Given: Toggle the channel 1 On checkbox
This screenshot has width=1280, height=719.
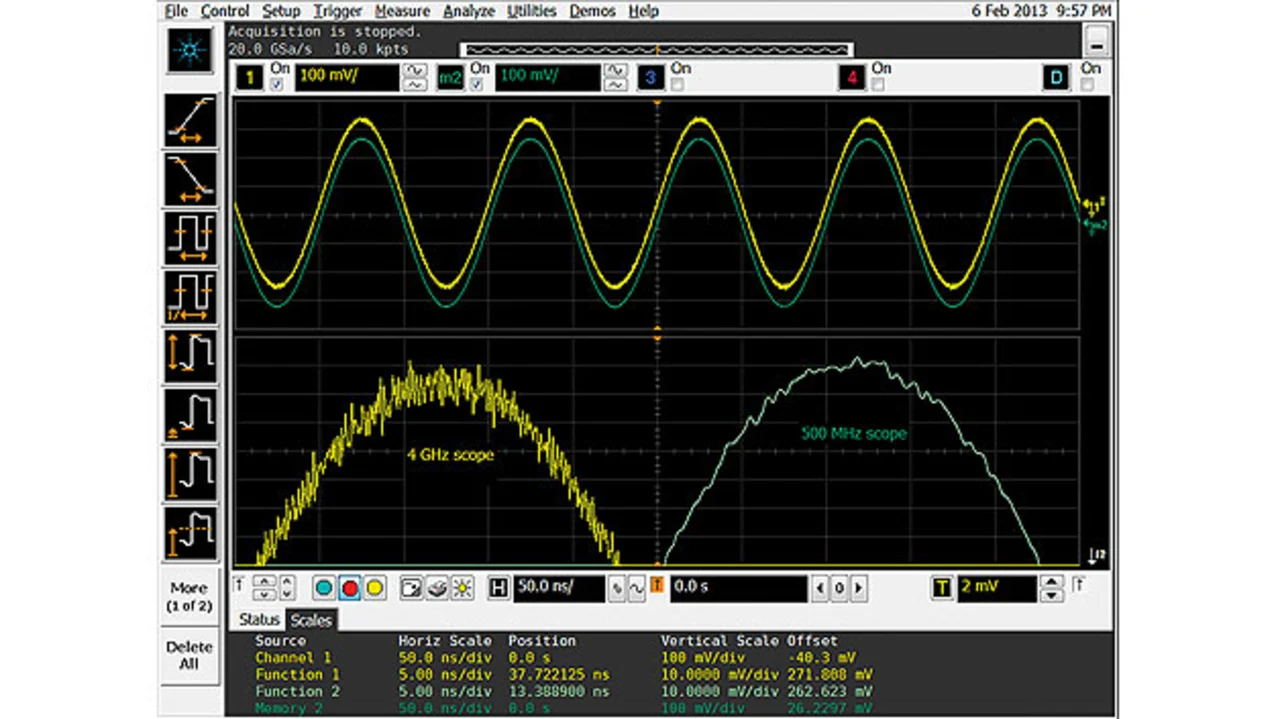Looking at the screenshot, I should 277,85.
